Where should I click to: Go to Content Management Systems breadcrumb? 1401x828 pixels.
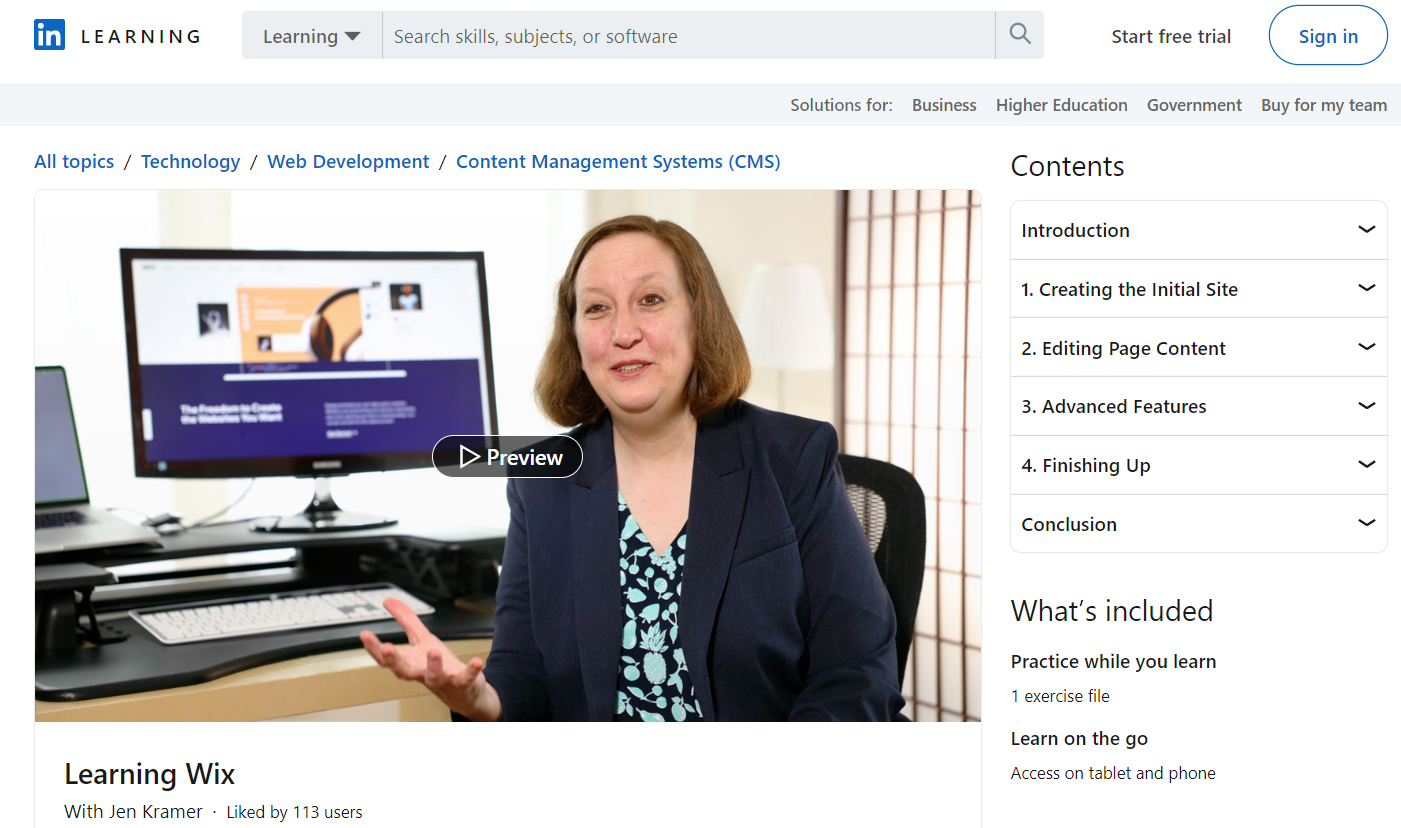pyautogui.click(x=618, y=161)
